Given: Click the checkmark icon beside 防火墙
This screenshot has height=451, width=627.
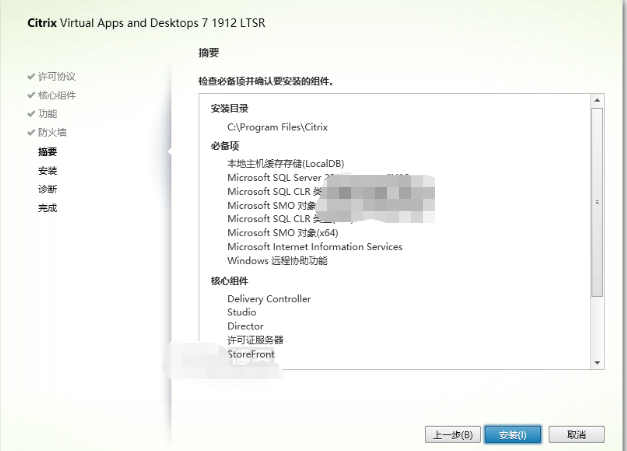Looking at the screenshot, I should click(31, 132).
